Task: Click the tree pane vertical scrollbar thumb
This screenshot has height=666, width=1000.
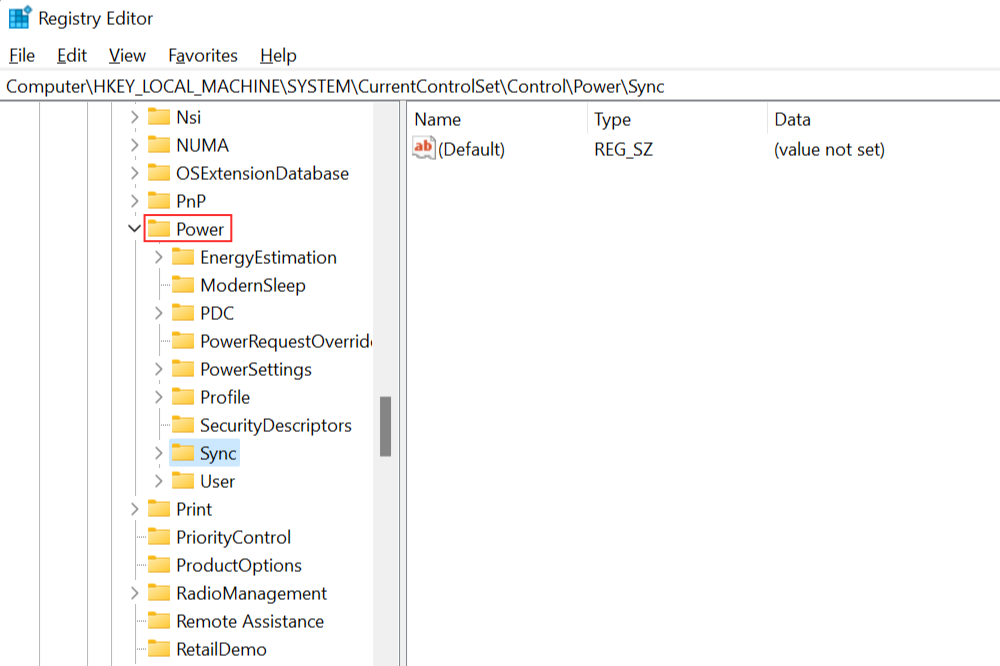Action: click(x=385, y=427)
